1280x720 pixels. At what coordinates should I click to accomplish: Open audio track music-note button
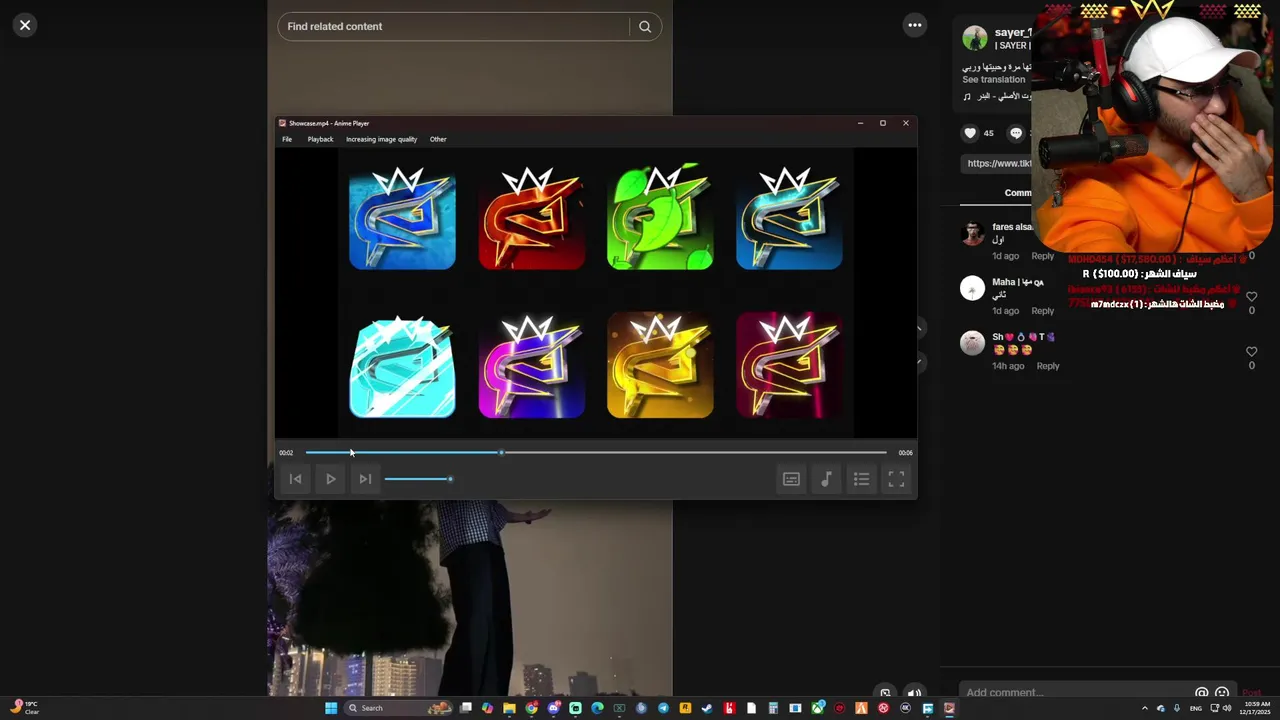tap(826, 479)
